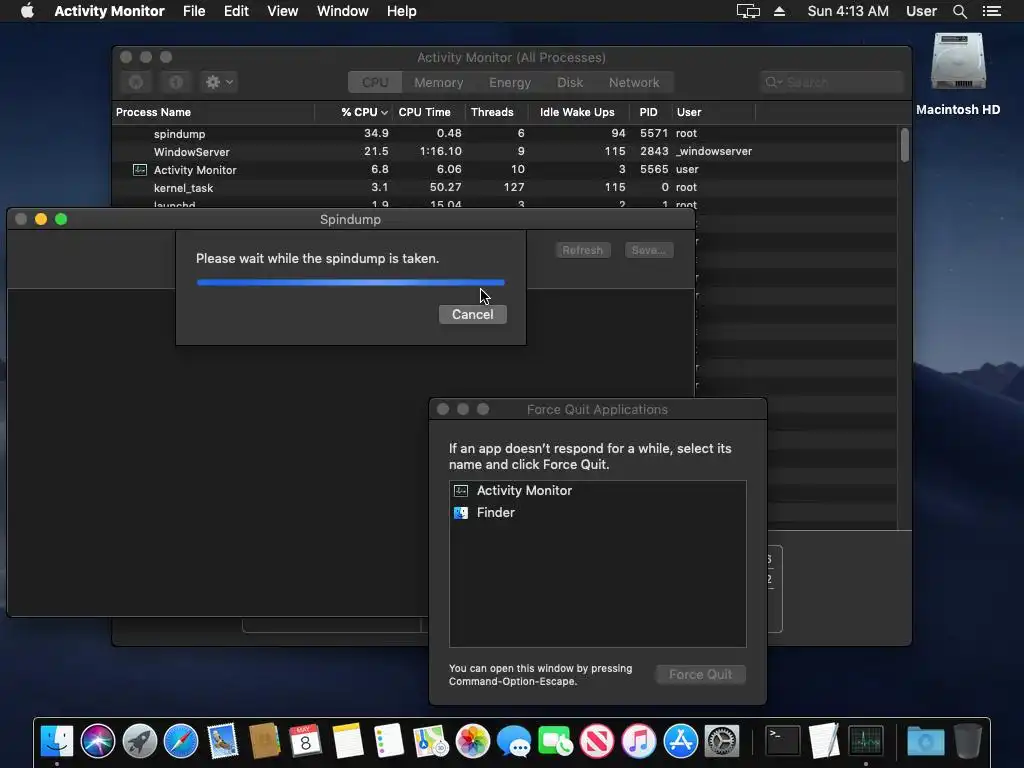Sort by Idle Wake Ups column header
Image resolution: width=1024 pixels, height=768 pixels.
(578, 112)
